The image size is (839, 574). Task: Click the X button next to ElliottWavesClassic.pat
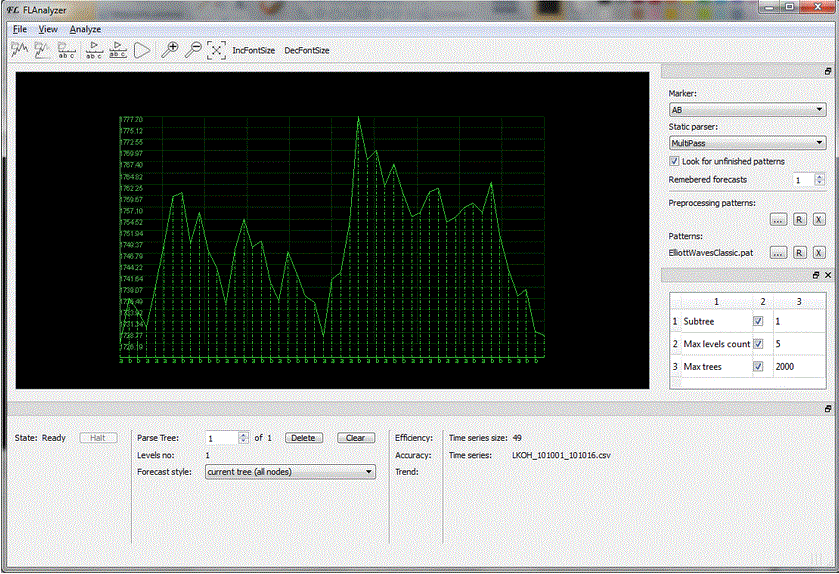coord(819,252)
